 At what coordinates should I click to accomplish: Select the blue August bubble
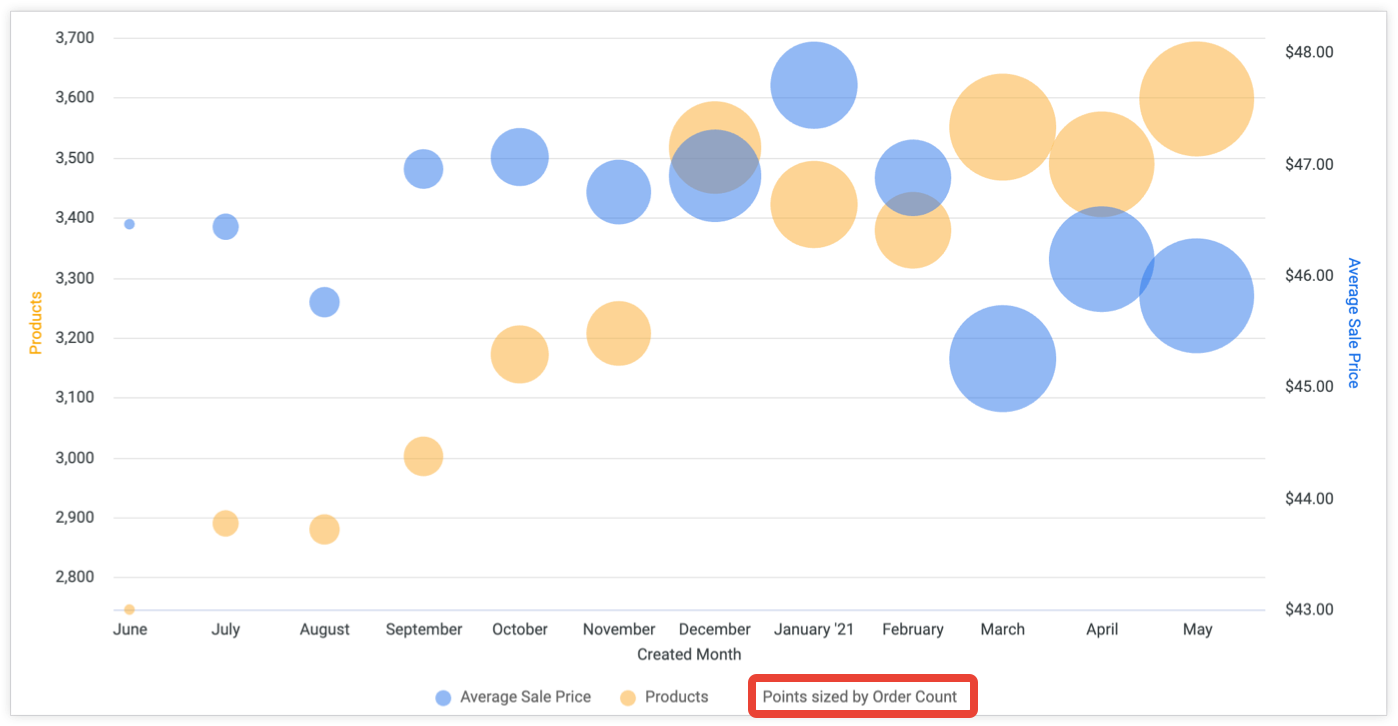click(324, 302)
